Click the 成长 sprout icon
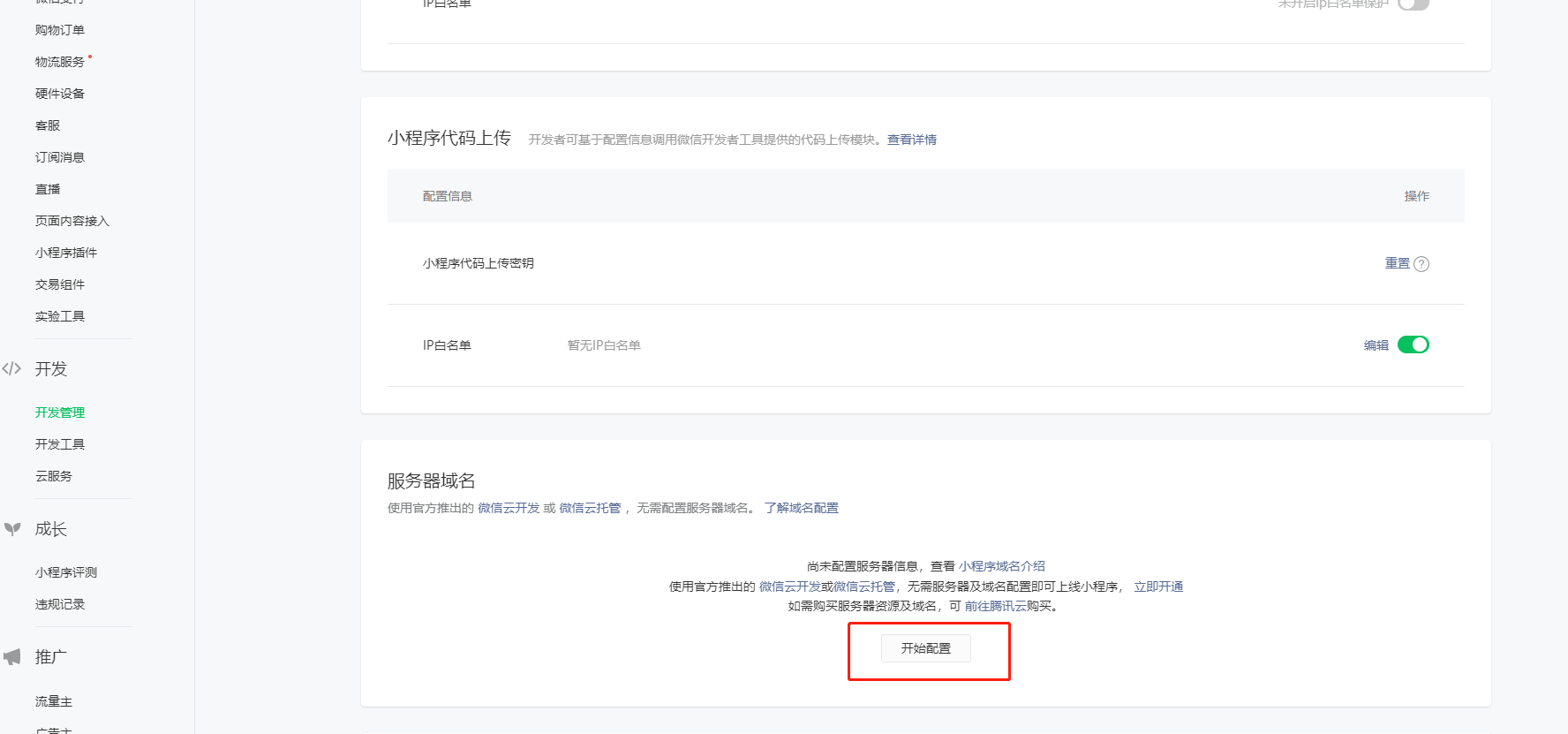 point(12,529)
